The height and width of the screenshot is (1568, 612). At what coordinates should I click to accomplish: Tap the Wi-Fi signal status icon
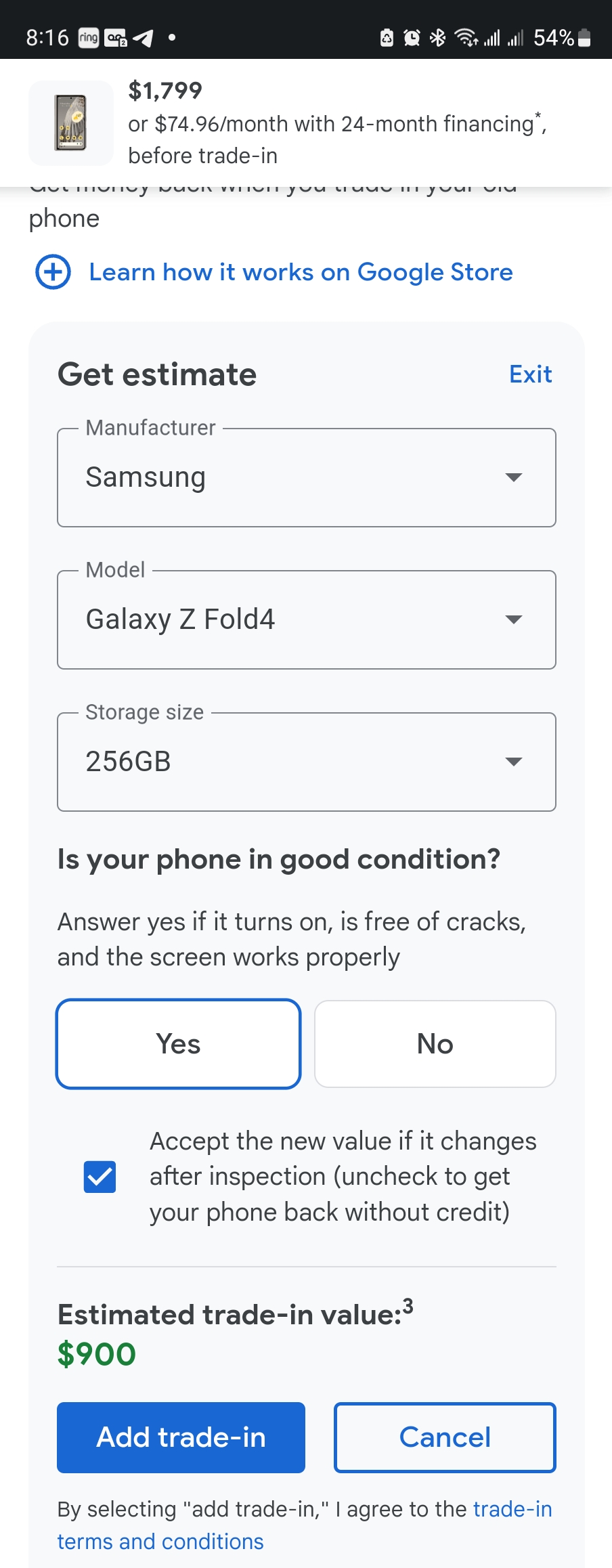[x=465, y=38]
